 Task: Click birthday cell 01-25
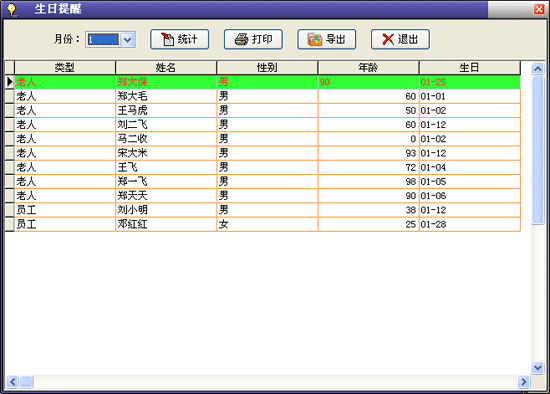point(470,82)
